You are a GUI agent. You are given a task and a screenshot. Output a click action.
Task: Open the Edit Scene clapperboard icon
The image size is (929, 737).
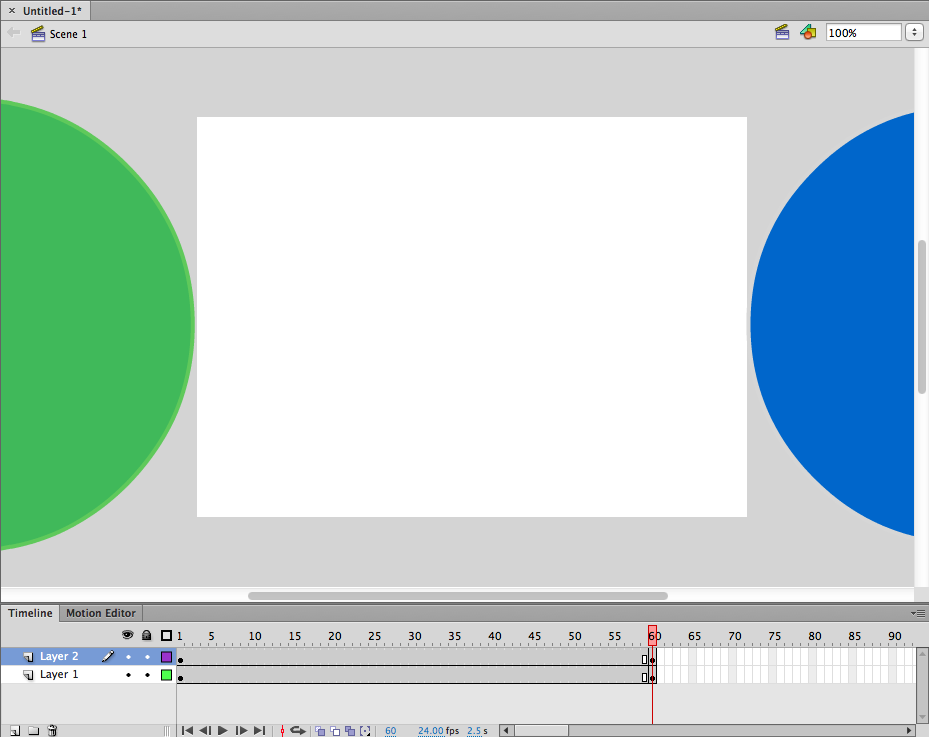(x=782, y=33)
